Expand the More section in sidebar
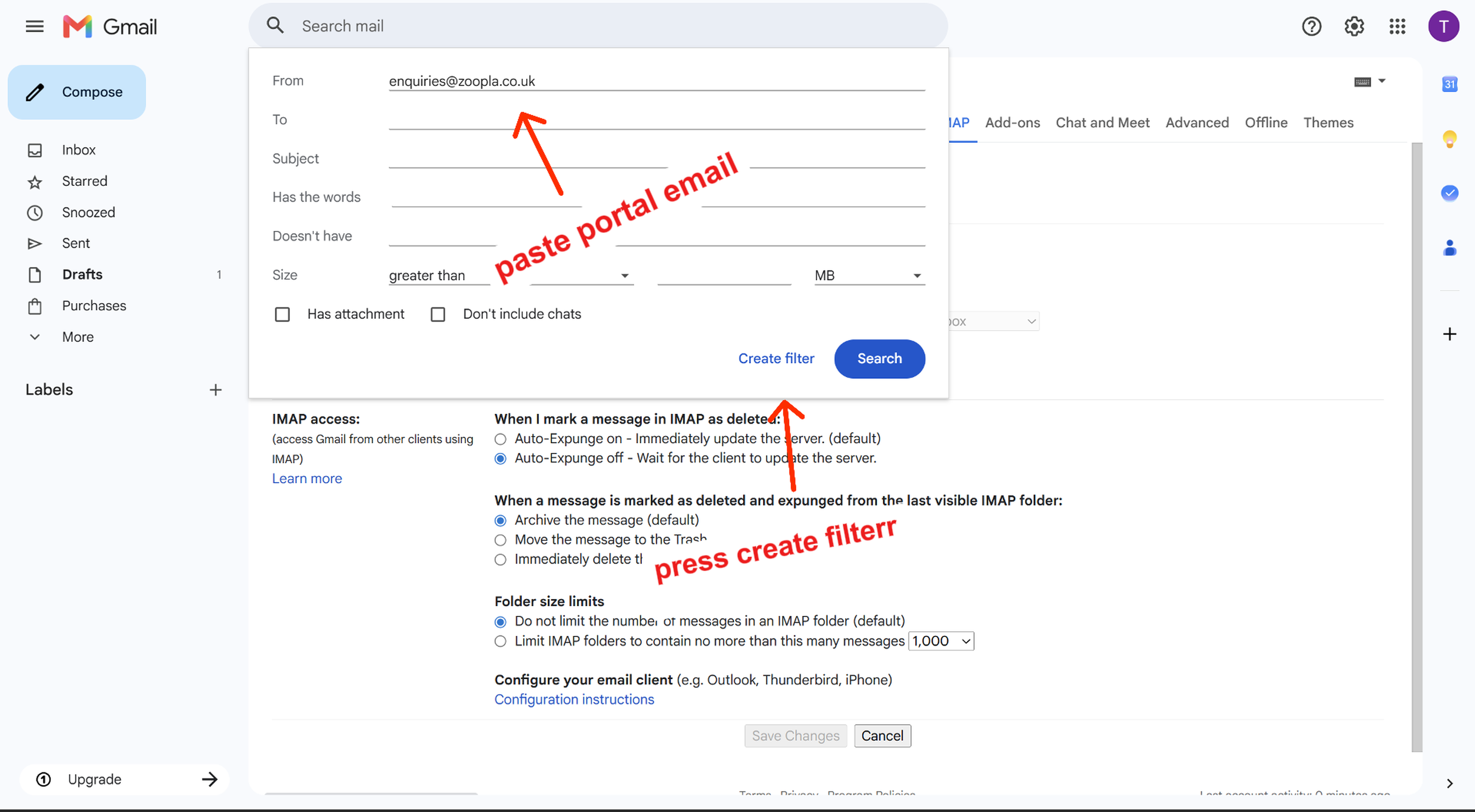Screen dimensions: 1475x812 click(77, 337)
